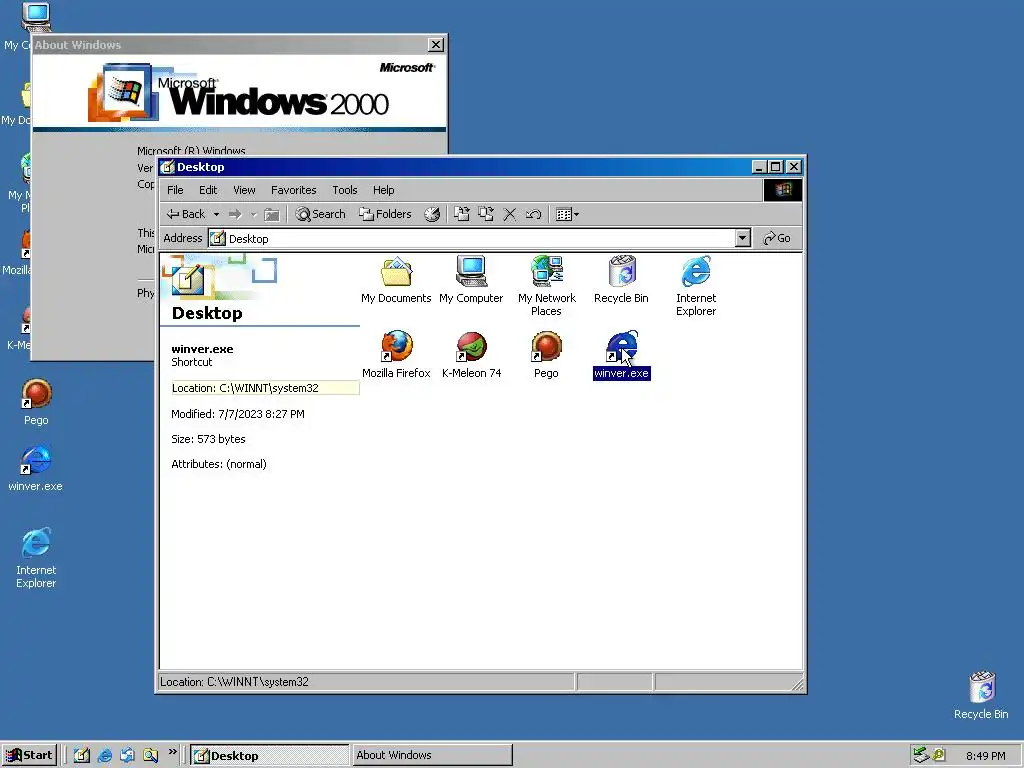Select Pego shortcut in Desktop window
The width and height of the screenshot is (1024, 768).
[546, 355]
